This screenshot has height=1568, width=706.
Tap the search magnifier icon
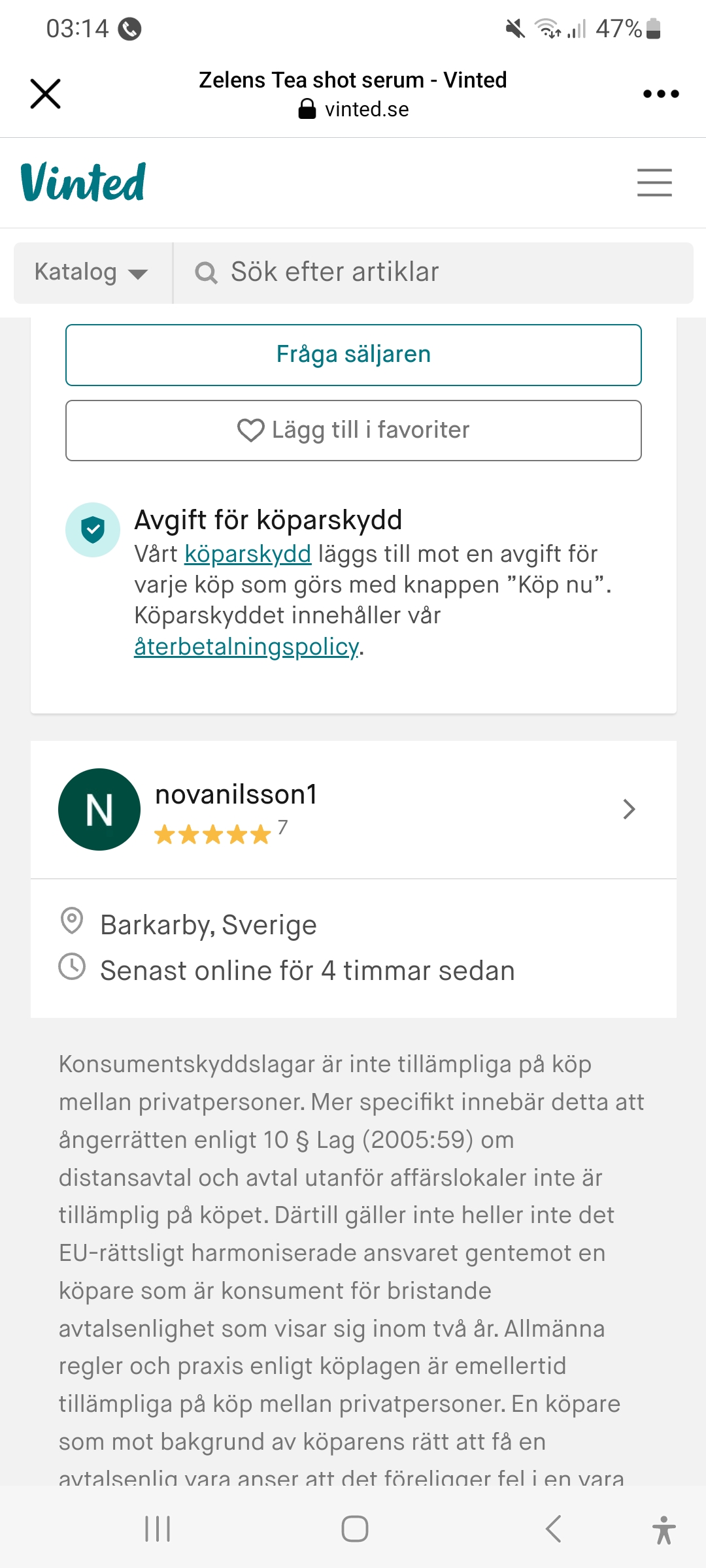coord(206,272)
